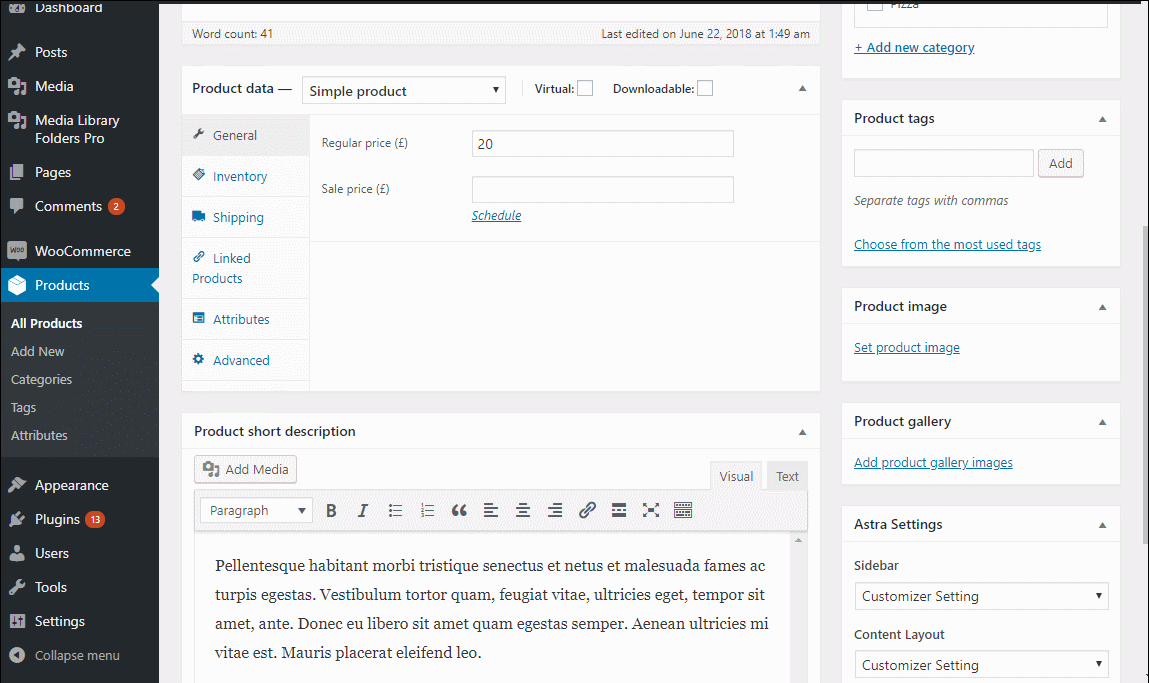Open the Astra Sidebar setting dropdown
This screenshot has height=683, width=1149.
tap(981, 596)
